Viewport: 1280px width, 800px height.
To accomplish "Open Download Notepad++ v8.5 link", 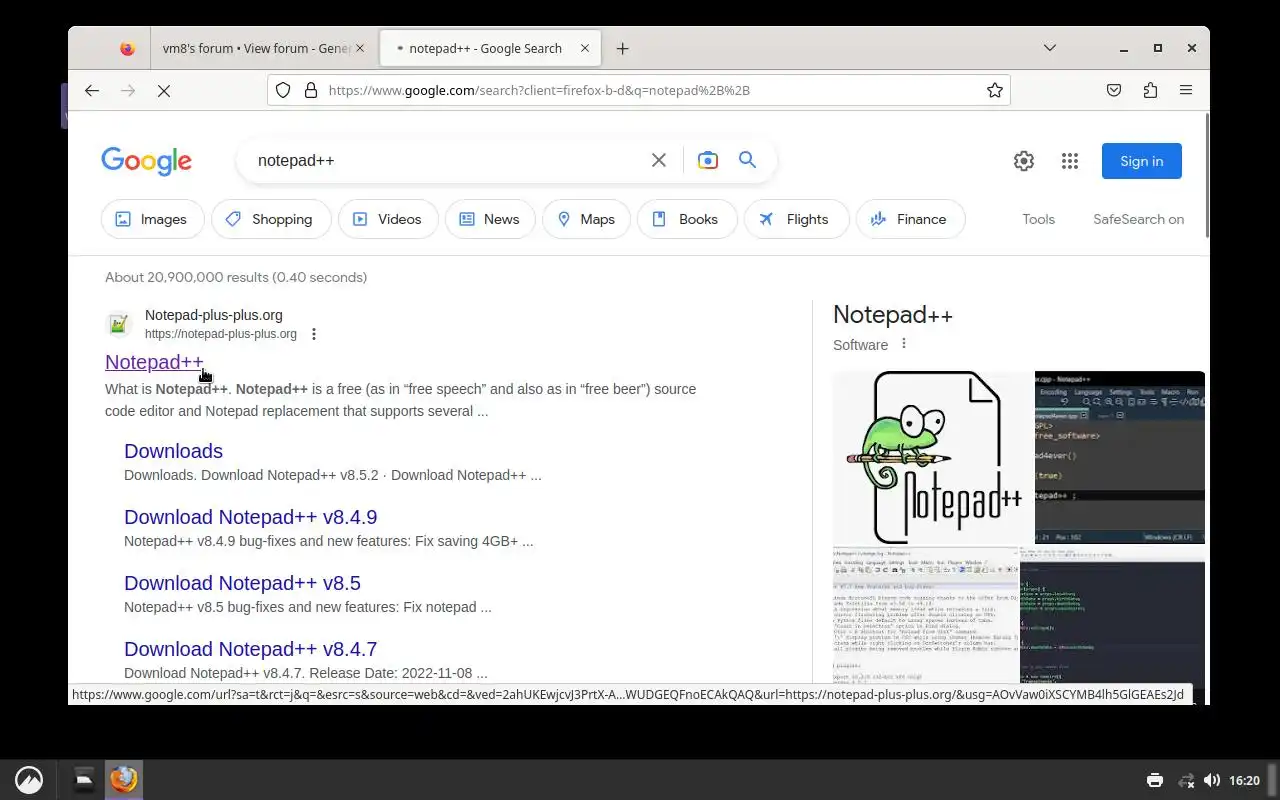I will coord(242,583).
